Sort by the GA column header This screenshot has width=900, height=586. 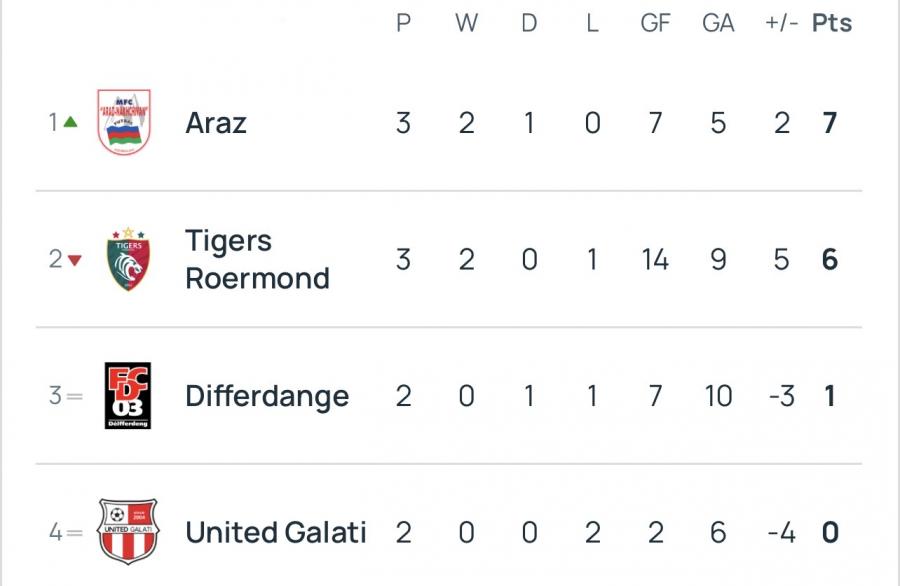coord(718,23)
